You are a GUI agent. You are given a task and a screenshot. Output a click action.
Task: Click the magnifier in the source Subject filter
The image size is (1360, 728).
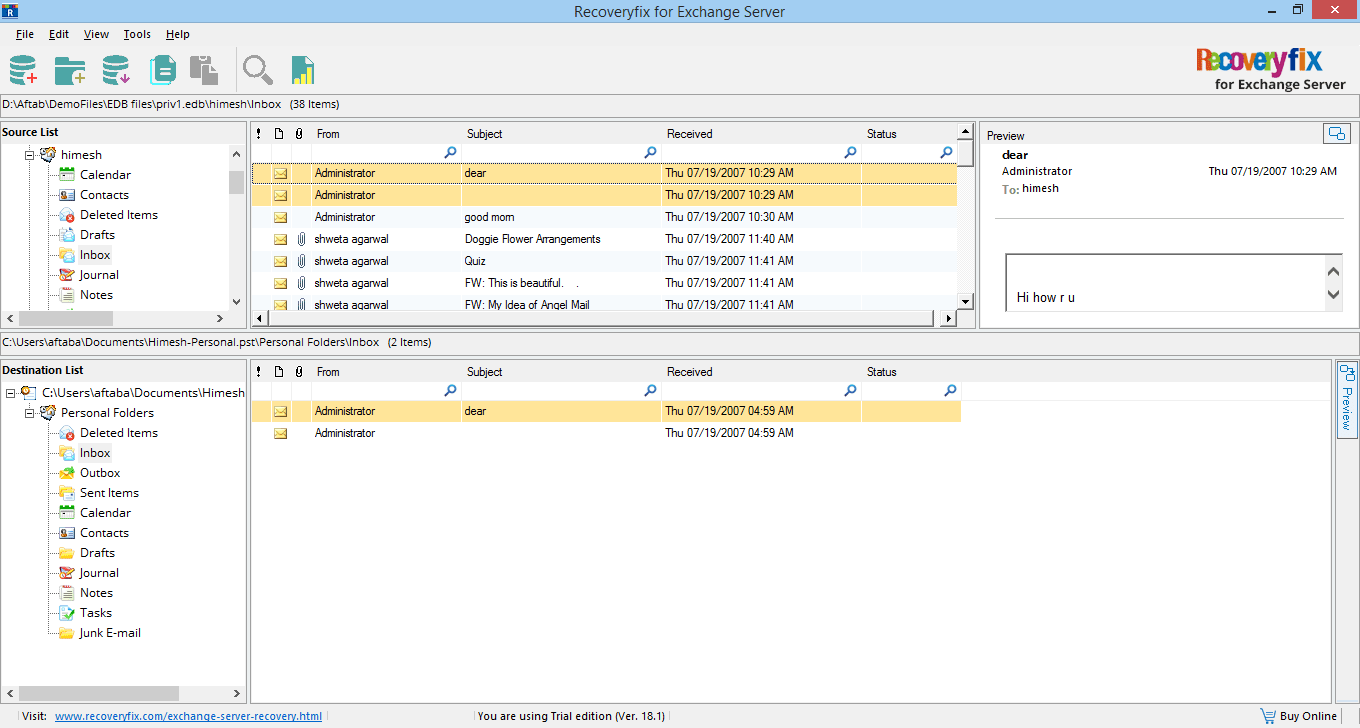click(x=650, y=153)
